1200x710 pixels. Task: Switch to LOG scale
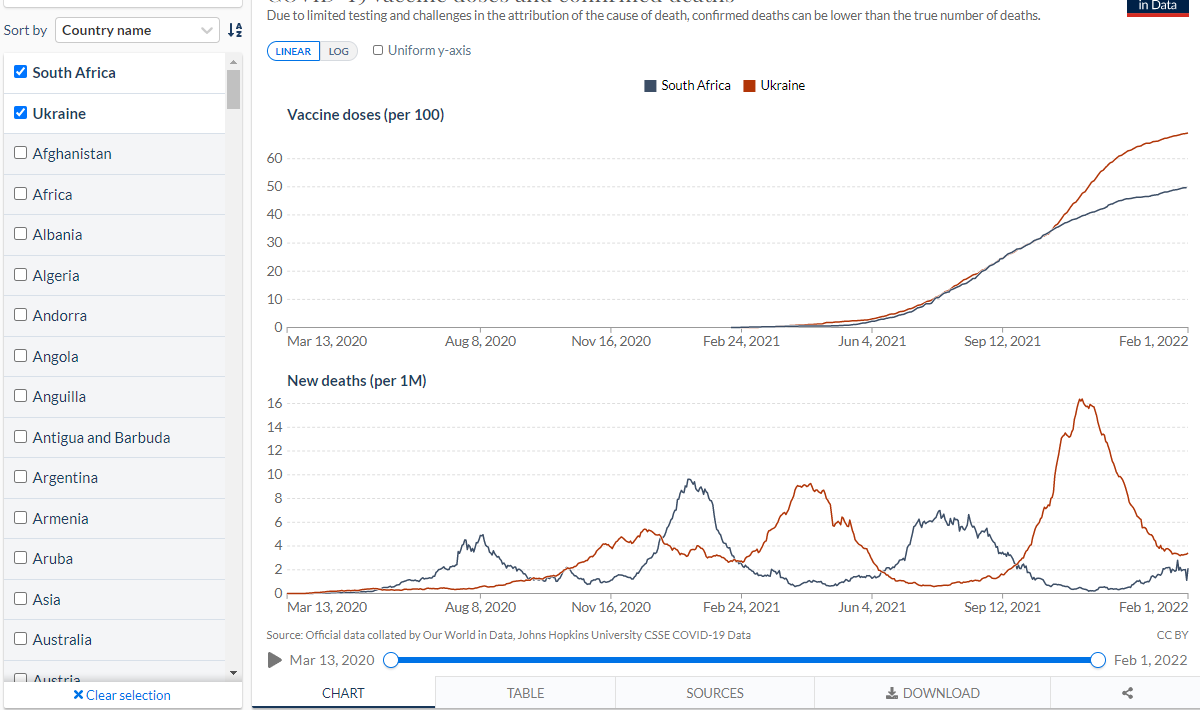pyautogui.click(x=339, y=51)
